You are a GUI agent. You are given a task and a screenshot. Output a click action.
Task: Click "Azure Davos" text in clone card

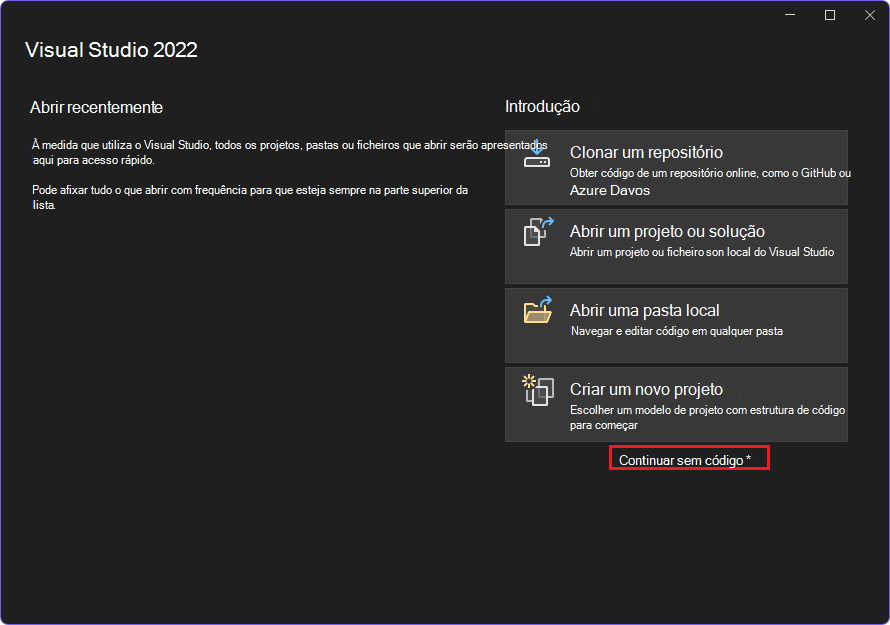click(610, 190)
